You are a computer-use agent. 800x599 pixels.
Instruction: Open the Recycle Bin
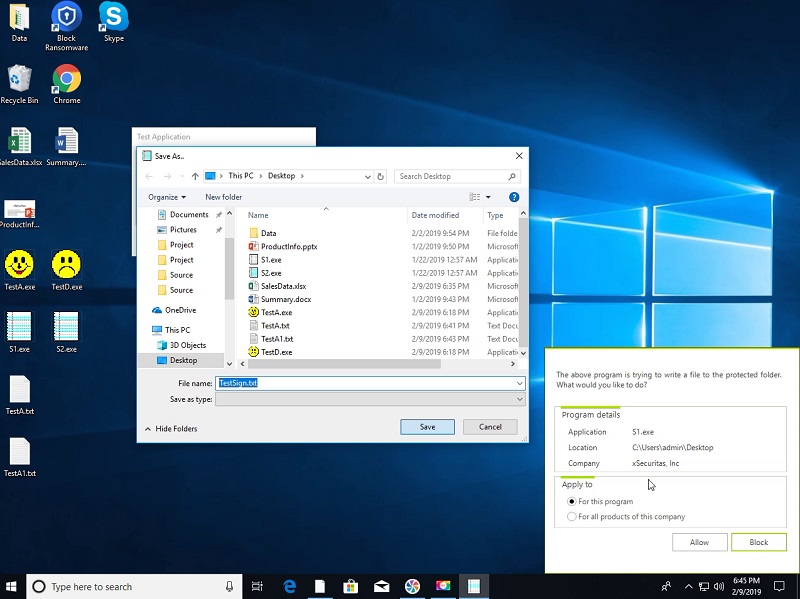(x=19, y=85)
